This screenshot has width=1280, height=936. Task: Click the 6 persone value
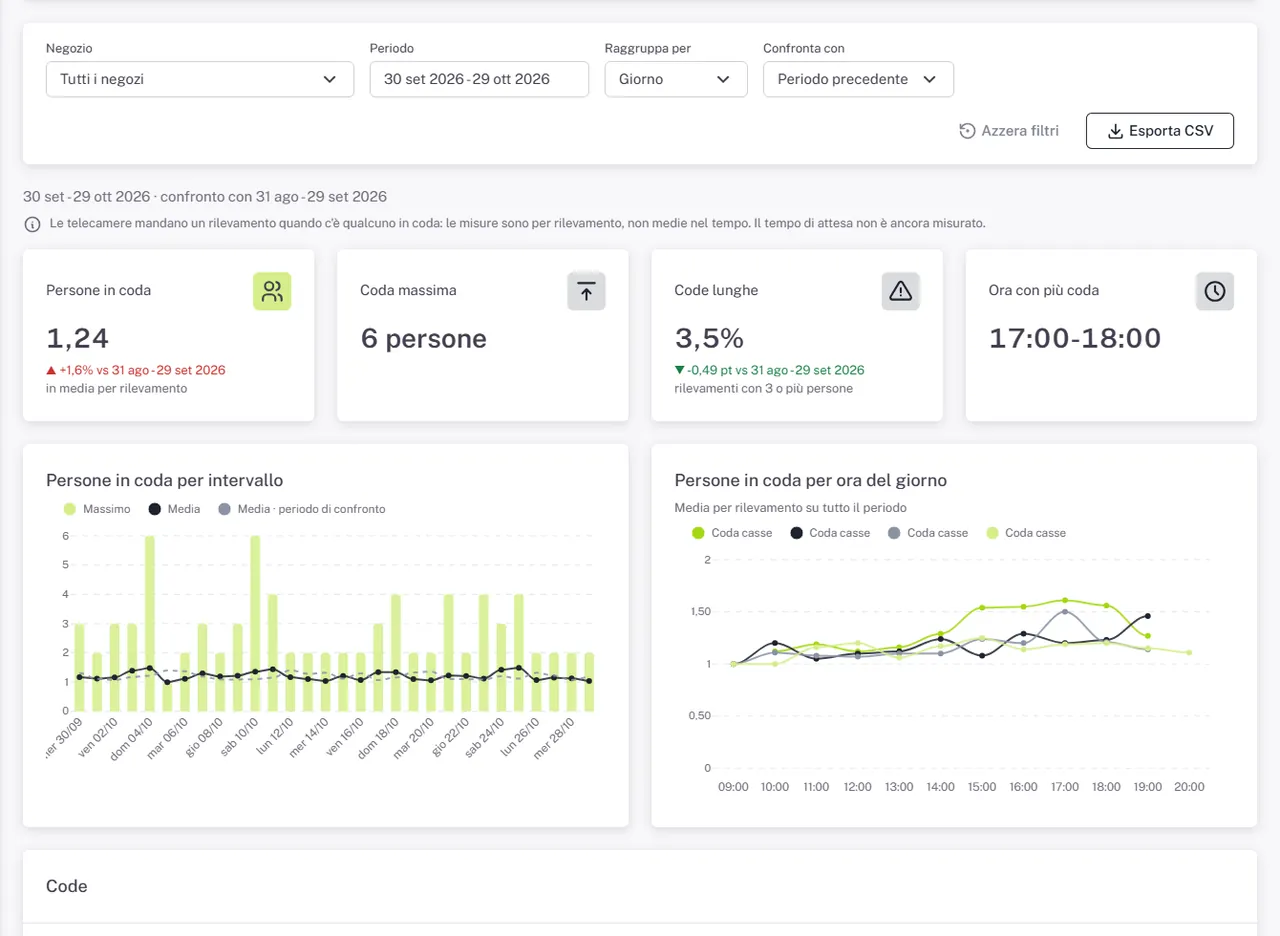click(424, 338)
